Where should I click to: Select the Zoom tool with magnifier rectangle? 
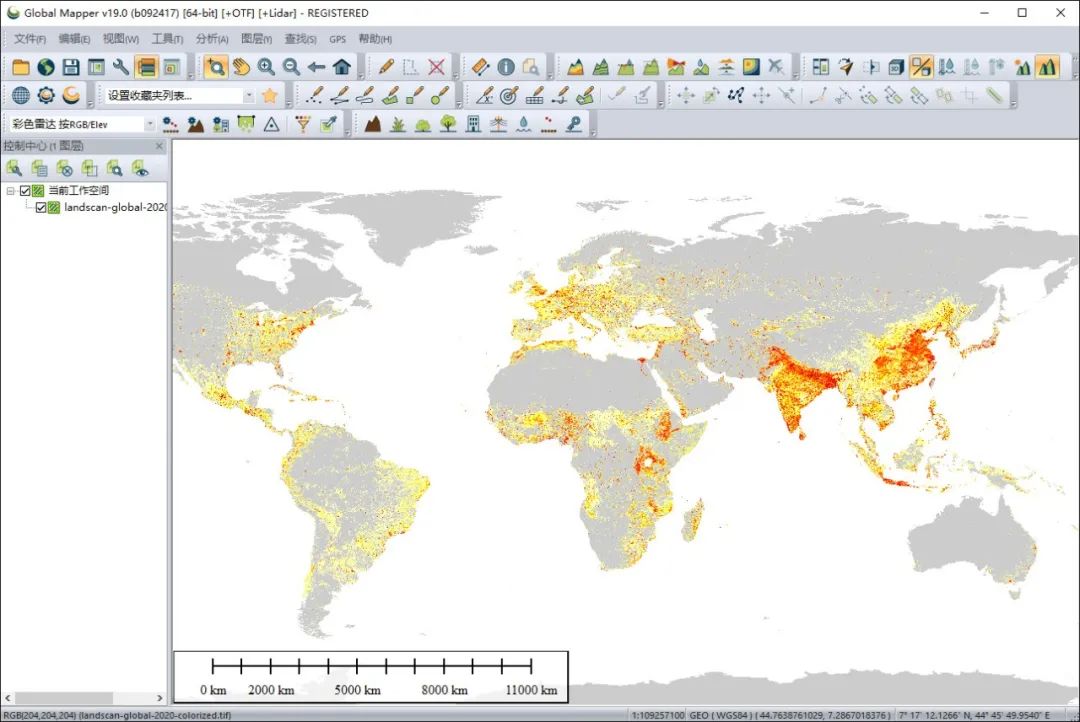coord(215,67)
